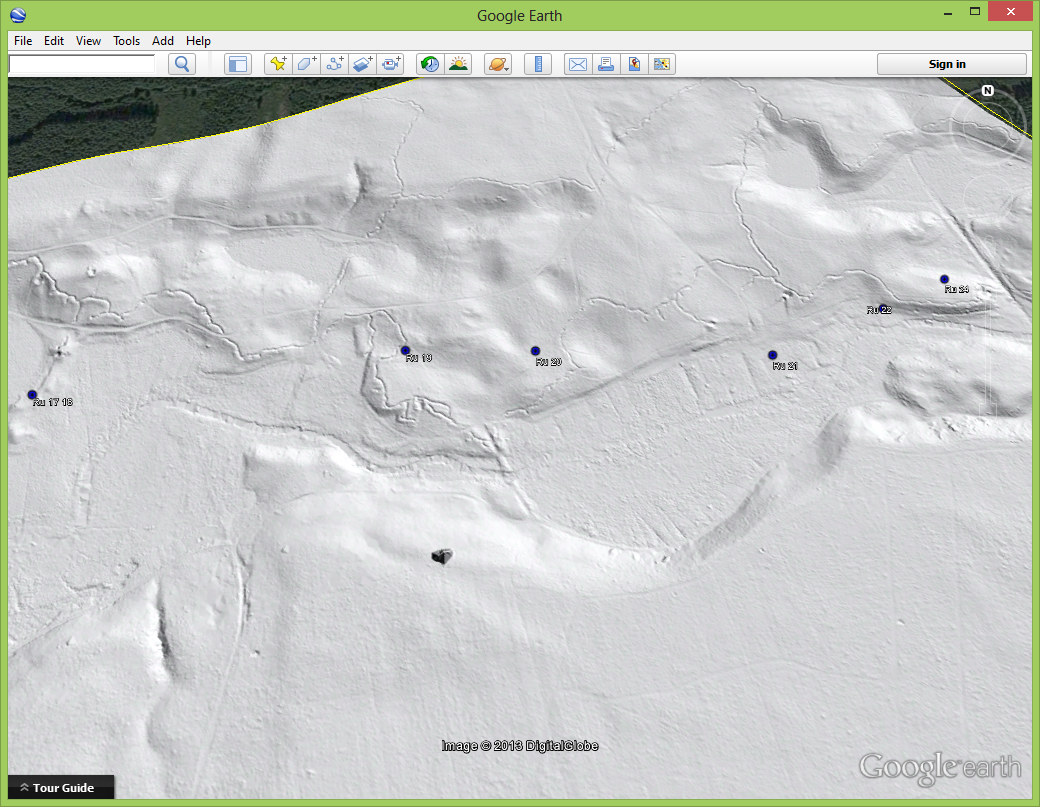Open view in Google Maps icon
This screenshot has width=1040, height=807.
(633, 64)
